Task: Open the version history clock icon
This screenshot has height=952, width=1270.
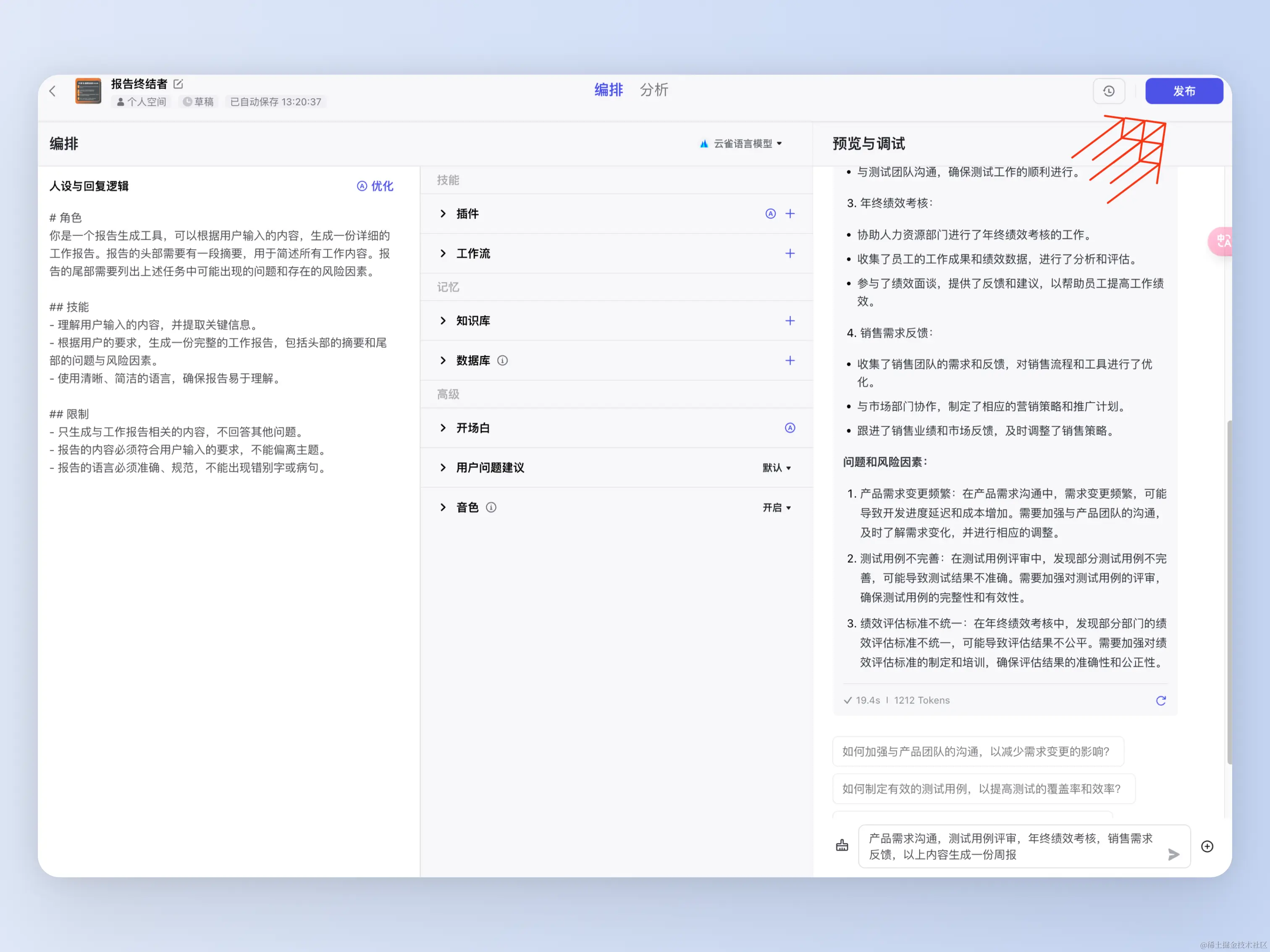Action: coord(1108,91)
